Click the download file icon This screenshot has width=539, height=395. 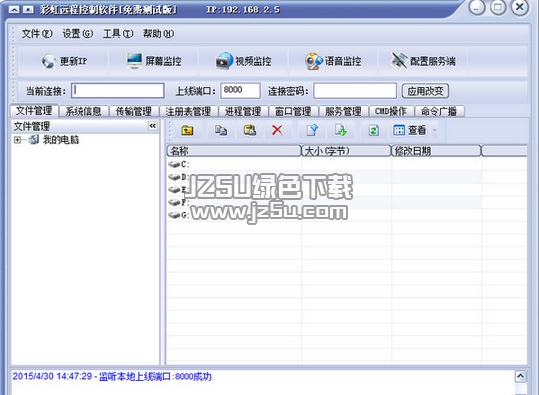pos(341,130)
